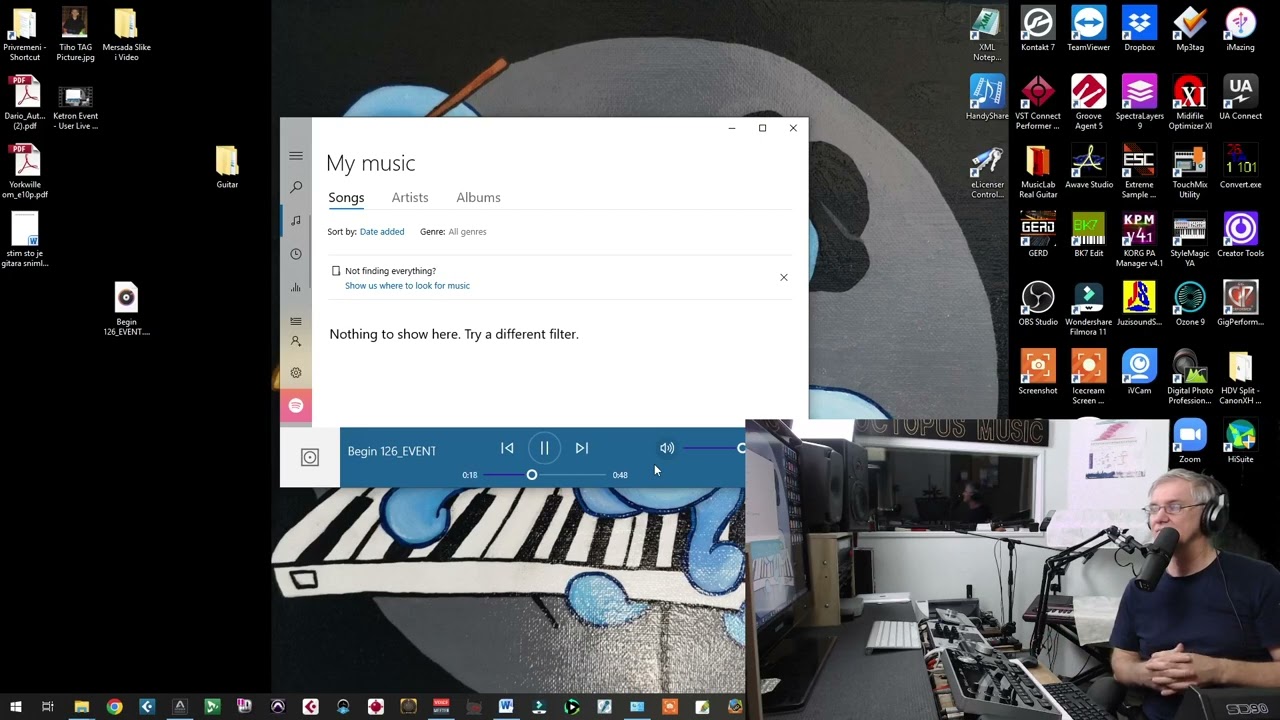The width and height of the screenshot is (1280, 720).
Task: Click the Ozone 9 desktop icon
Action: click(1190, 304)
